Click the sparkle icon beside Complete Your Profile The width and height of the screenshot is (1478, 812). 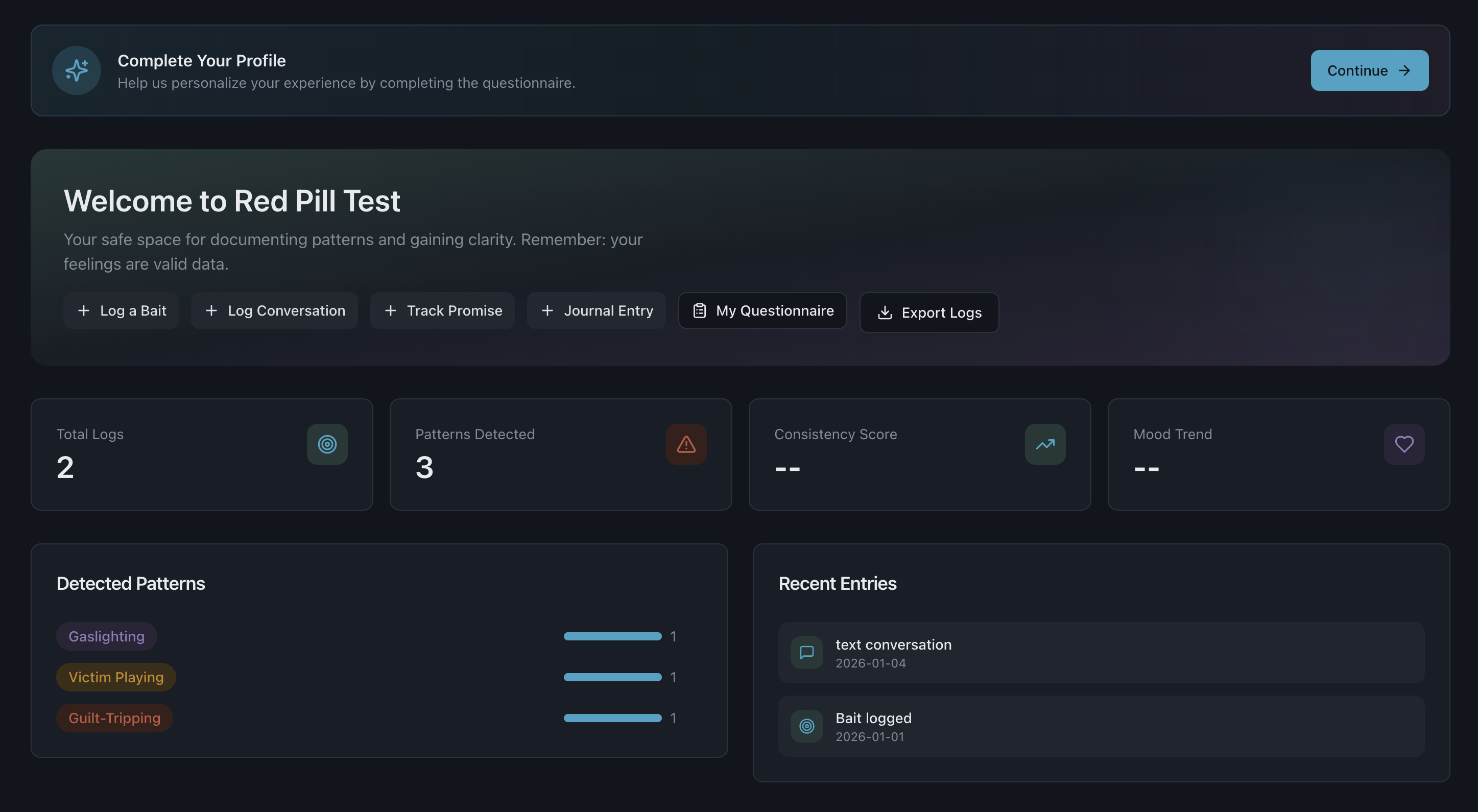[x=76, y=70]
